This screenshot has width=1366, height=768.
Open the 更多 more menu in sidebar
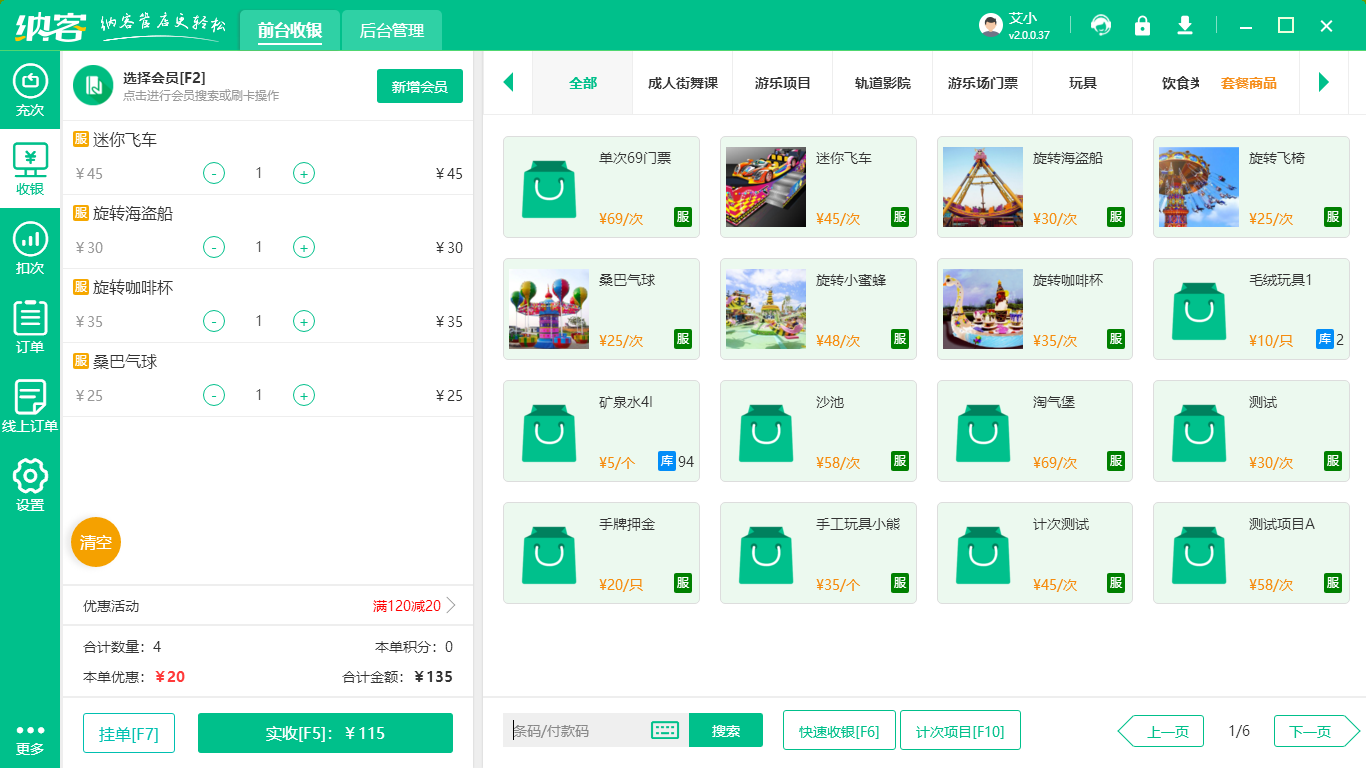pos(30,737)
